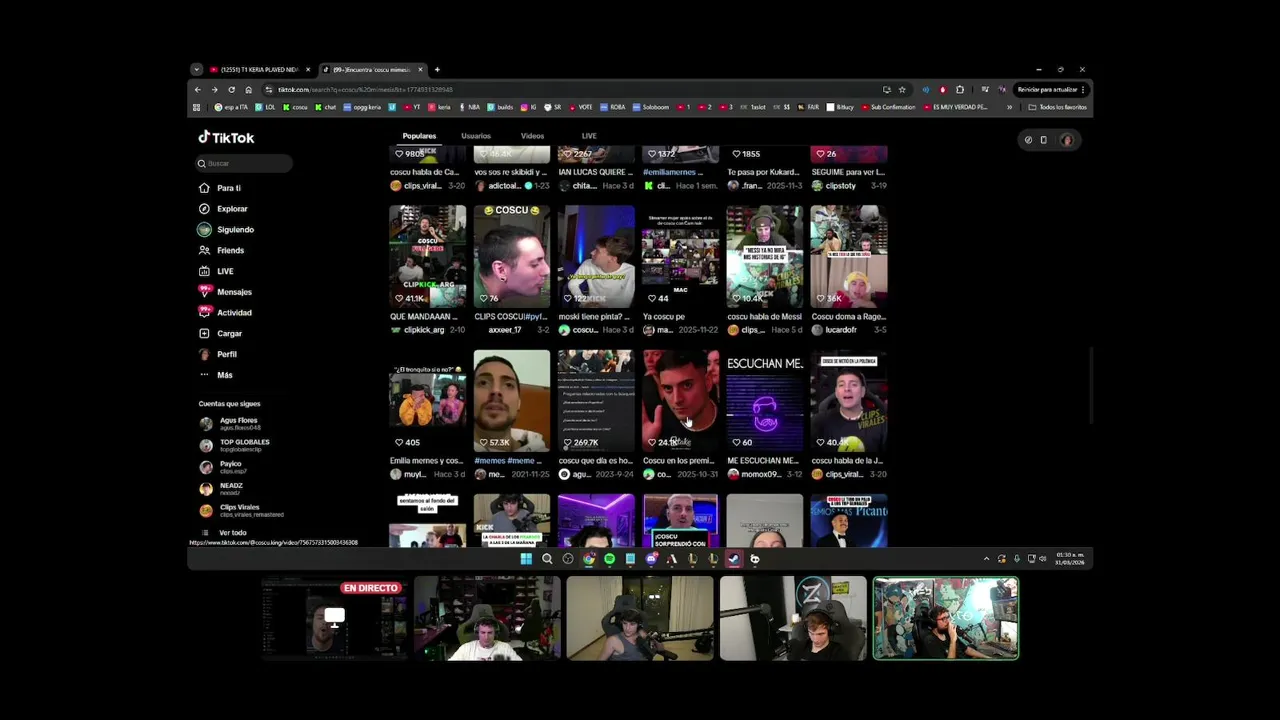1280x720 pixels.
Task: Open Clips Virales followed account
Action: 240,510
